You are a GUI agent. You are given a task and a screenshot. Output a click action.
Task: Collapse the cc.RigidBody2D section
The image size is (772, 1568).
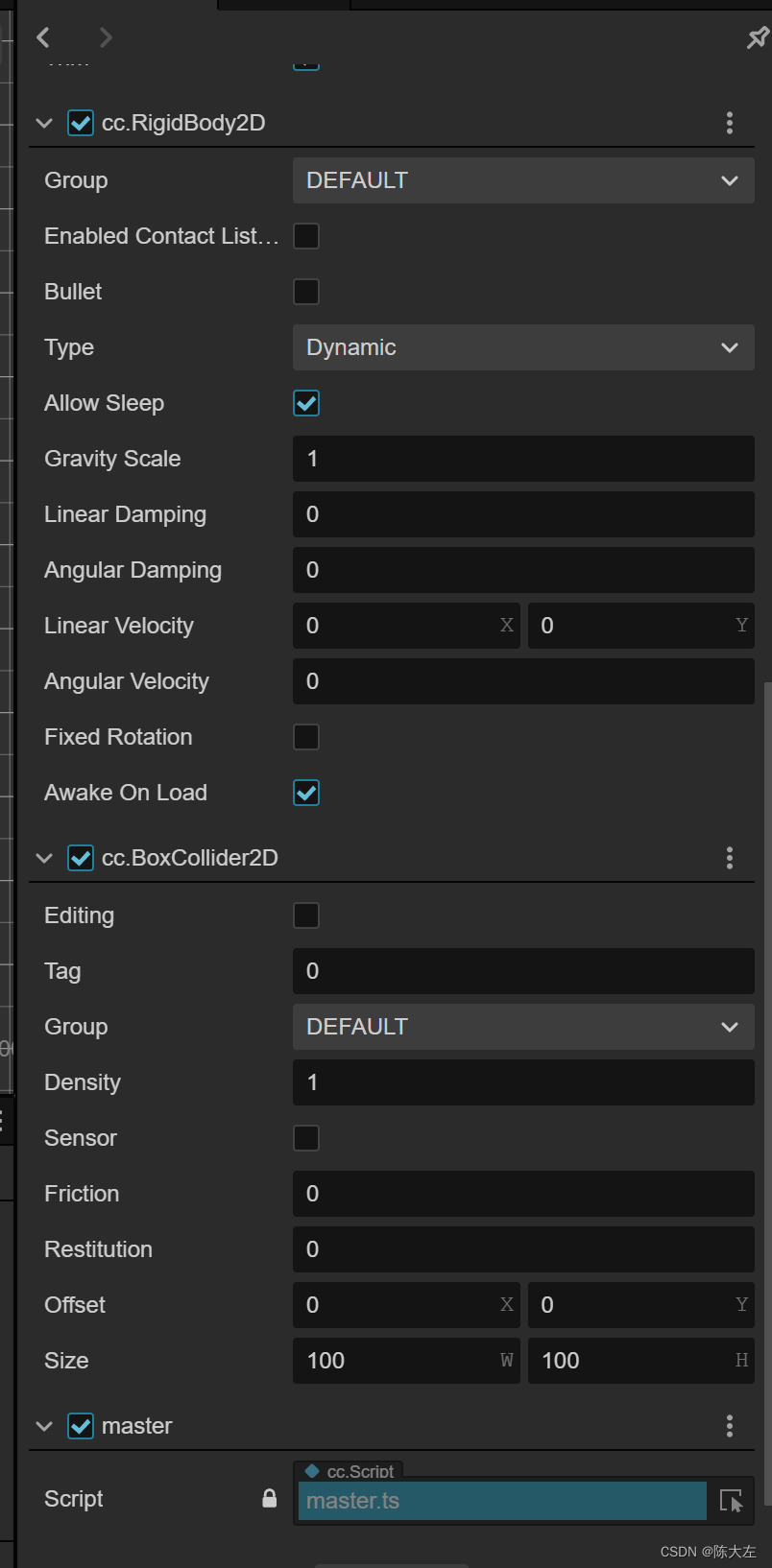click(x=44, y=123)
